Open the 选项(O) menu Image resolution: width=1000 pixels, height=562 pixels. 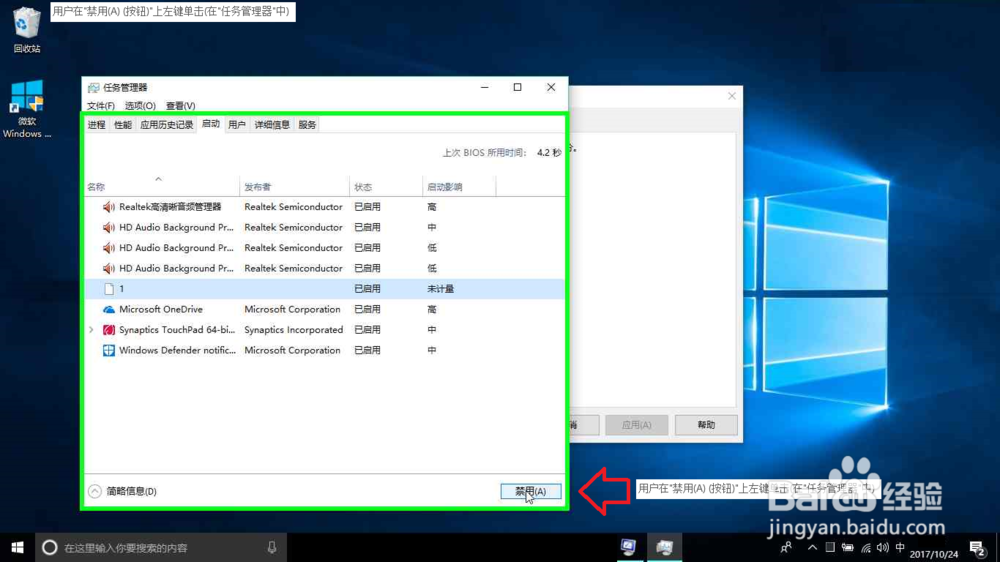coord(140,106)
